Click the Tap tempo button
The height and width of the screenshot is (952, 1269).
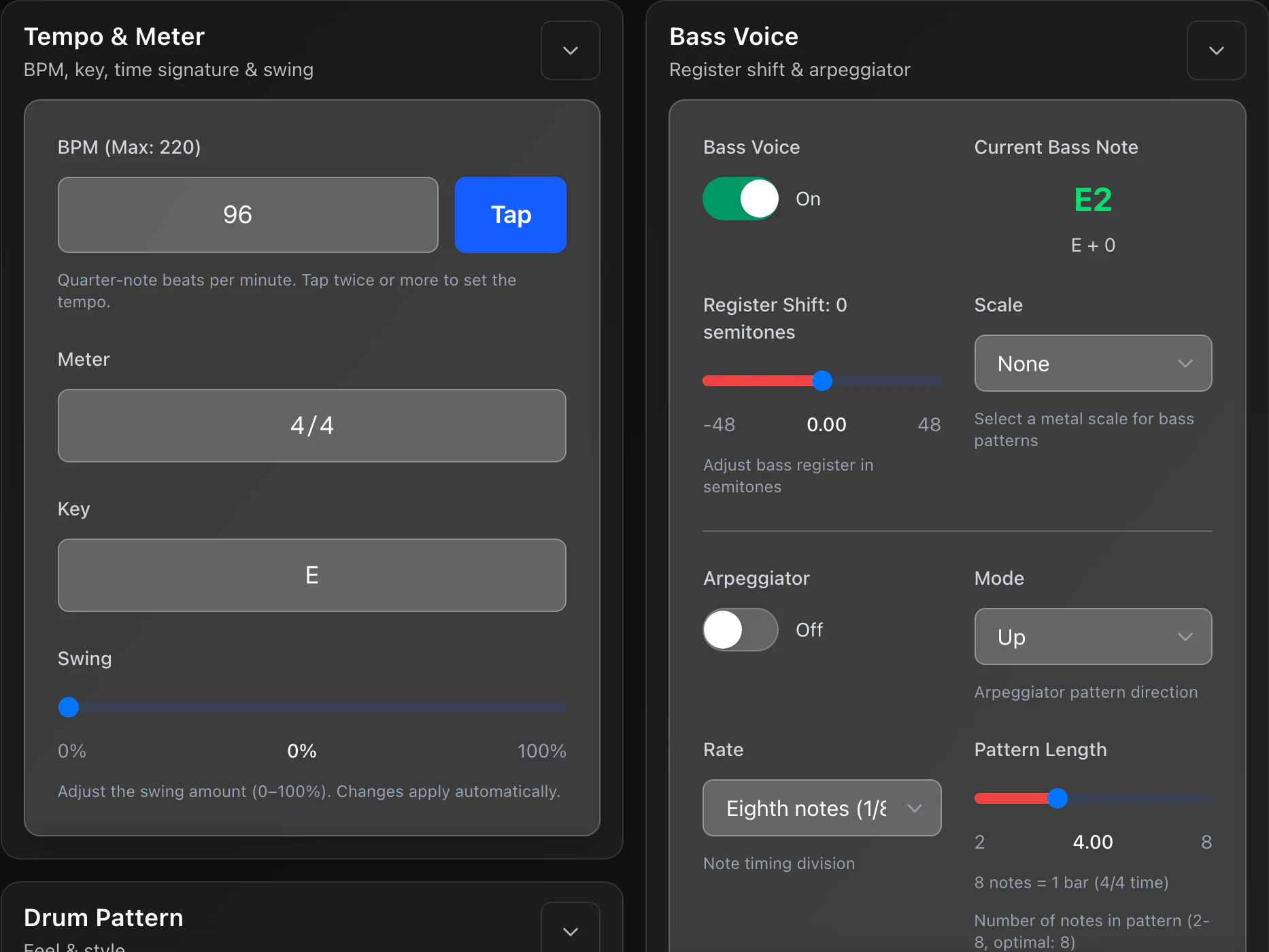(510, 215)
